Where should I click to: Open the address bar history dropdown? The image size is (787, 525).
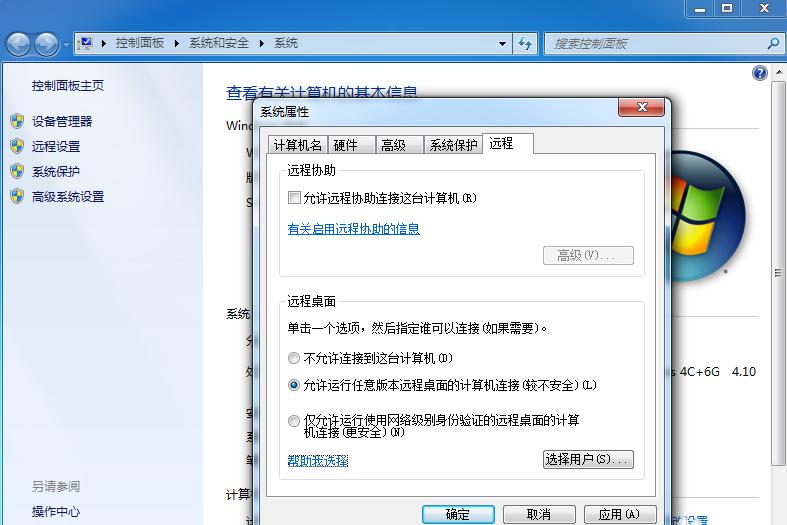click(x=502, y=44)
